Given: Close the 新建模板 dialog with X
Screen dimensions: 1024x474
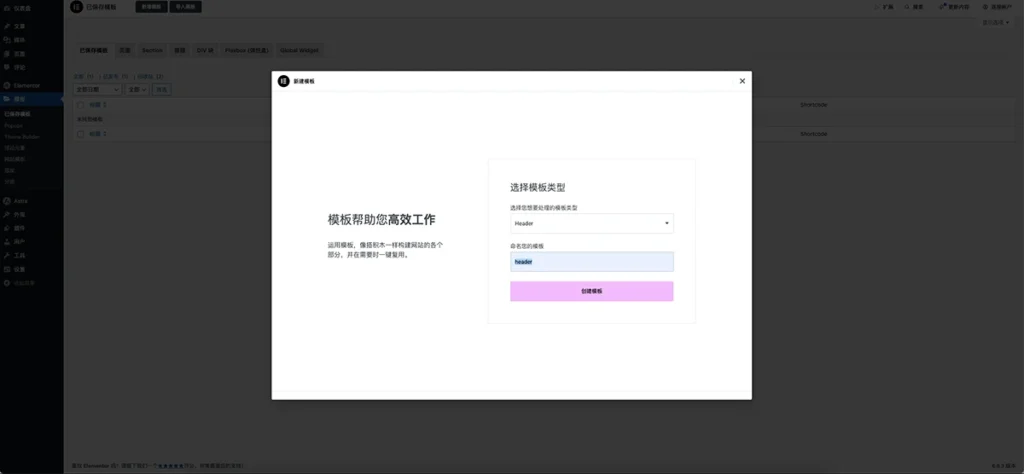Looking at the screenshot, I should point(742,81).
